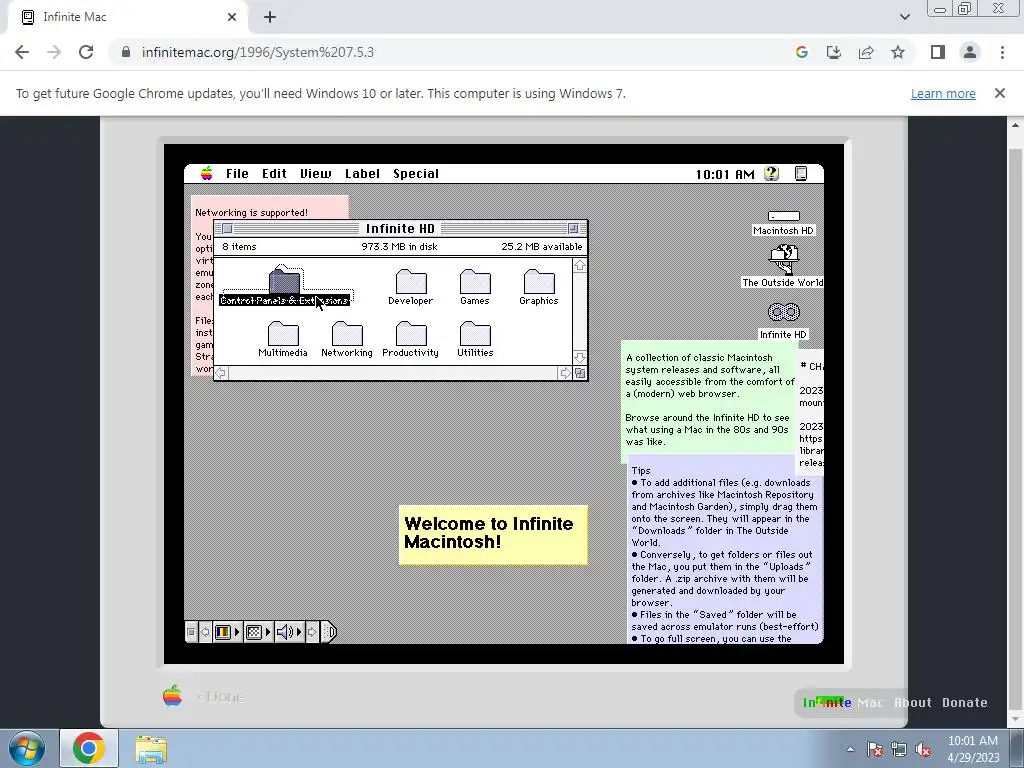Open the Application menu icon in menu bar

pyautogui.click(x=801, y=174)
